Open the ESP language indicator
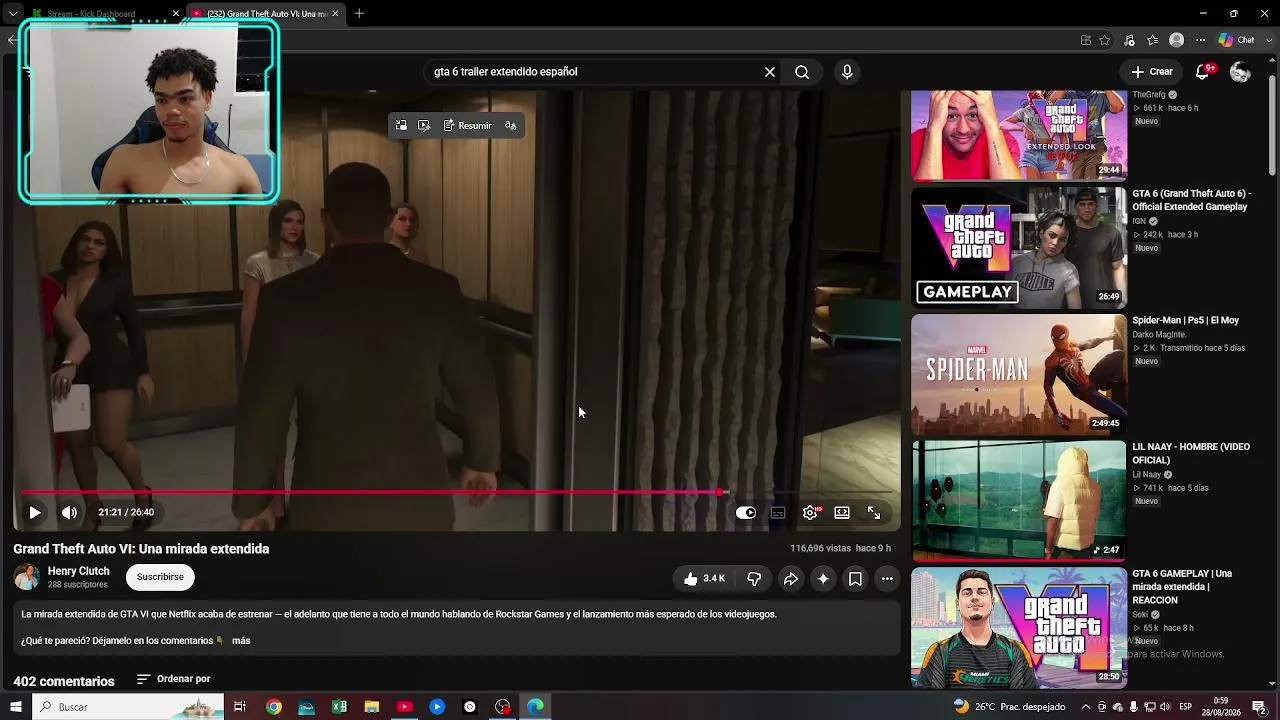The image size is (1280, 720). 1186,707
